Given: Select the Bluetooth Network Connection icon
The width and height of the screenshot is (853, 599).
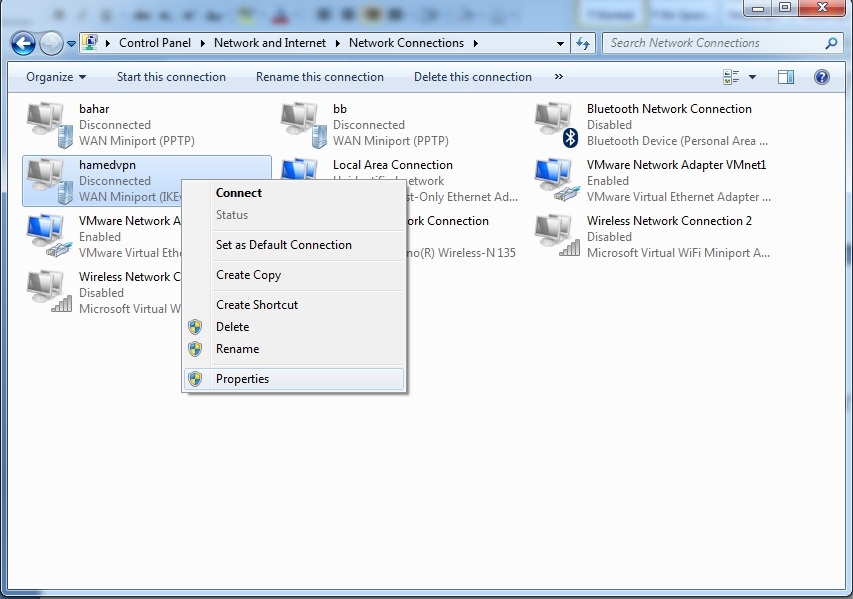Looking at the screenshot, I should 556,125.
